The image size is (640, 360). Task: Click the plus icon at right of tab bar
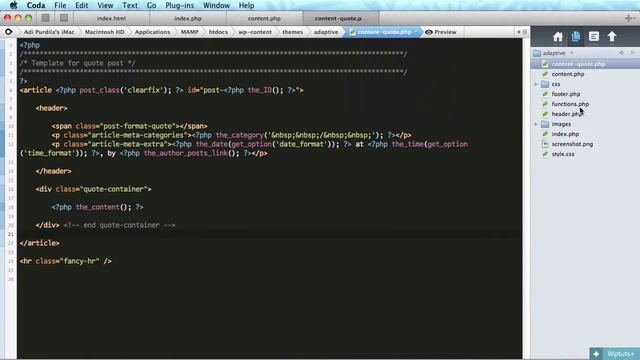tap(629, 18)
